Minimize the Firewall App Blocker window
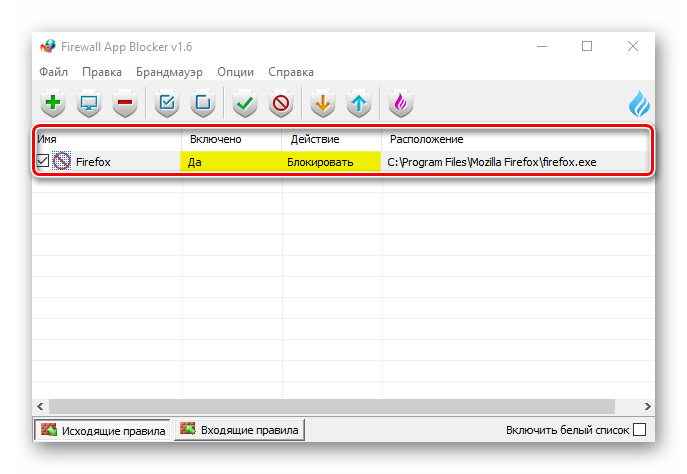Viewport: 687px width, 474px height. [542, 46]
